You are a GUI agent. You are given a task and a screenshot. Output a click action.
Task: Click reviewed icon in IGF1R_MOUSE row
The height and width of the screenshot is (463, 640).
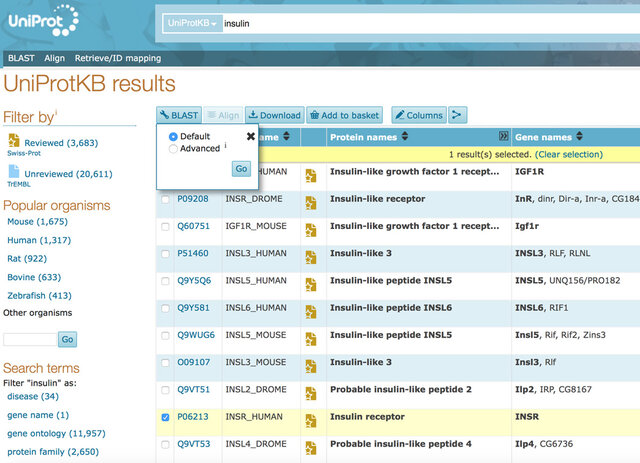click(311, 230)
